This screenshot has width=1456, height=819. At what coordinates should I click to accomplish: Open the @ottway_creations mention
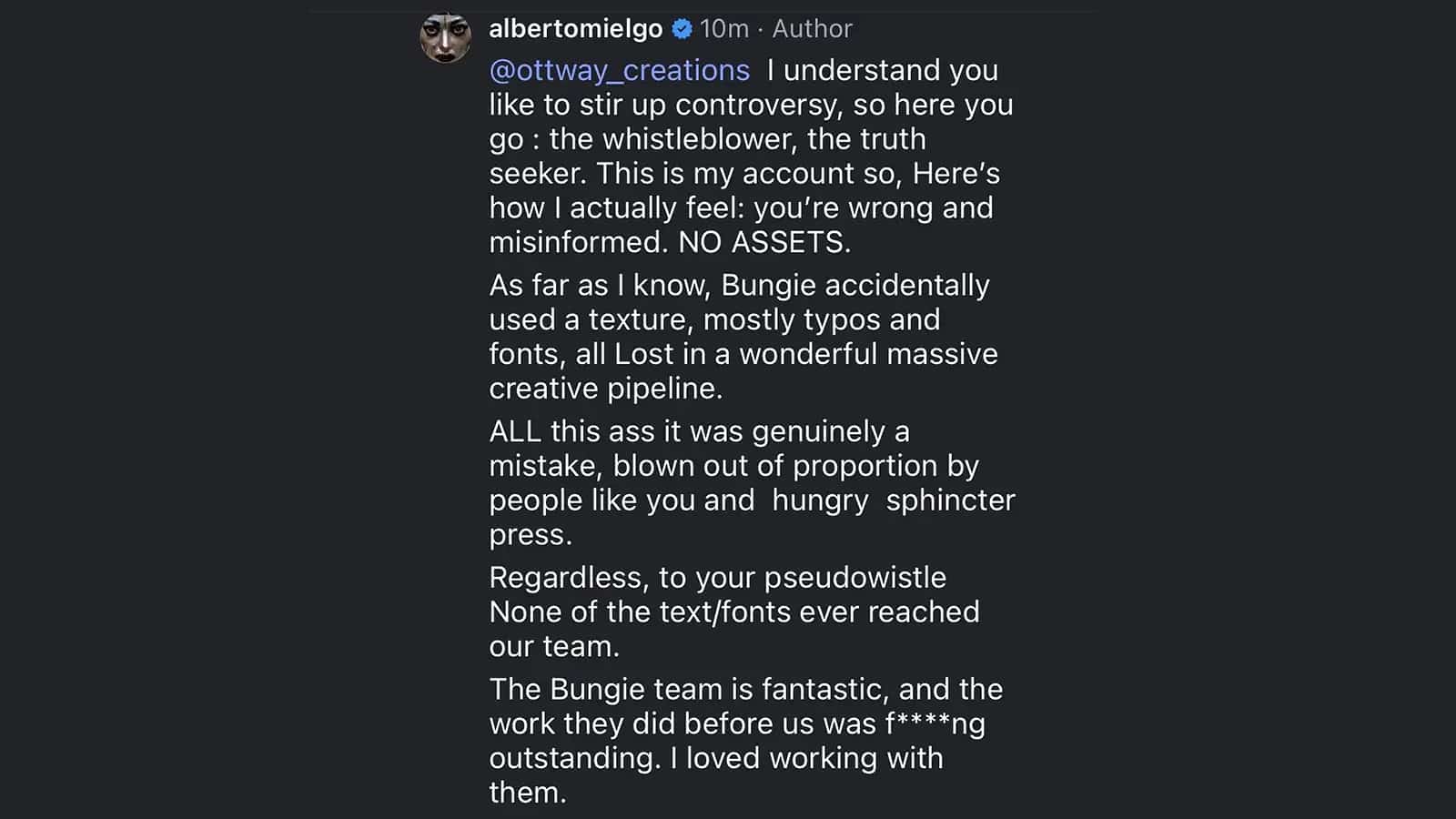click(619, 70)
